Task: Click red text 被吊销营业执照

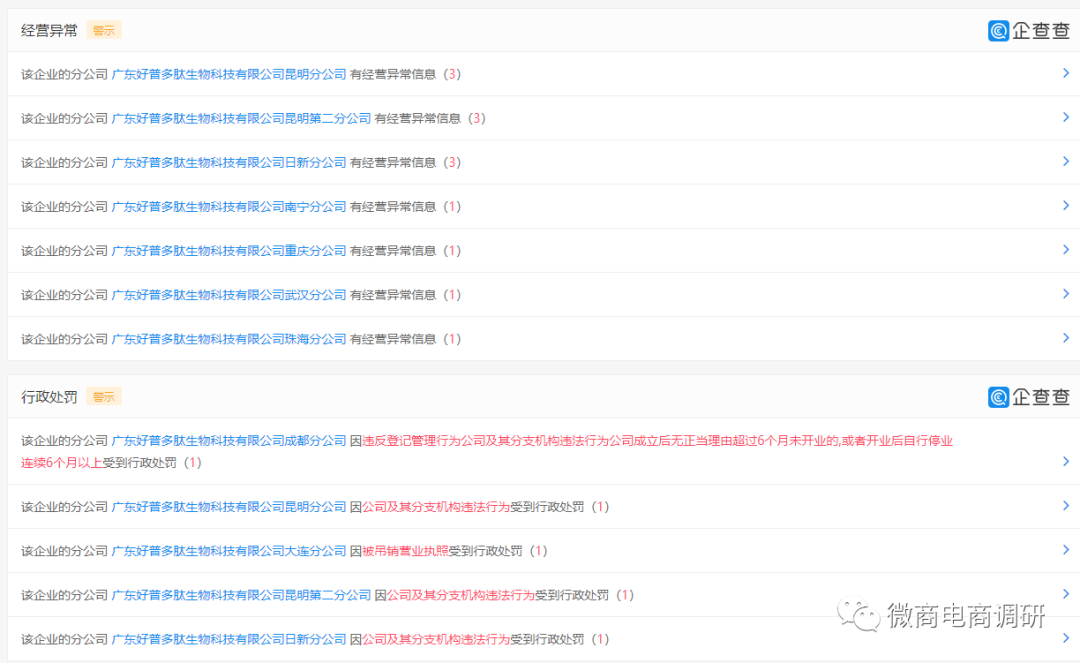Action: (405, 551)
